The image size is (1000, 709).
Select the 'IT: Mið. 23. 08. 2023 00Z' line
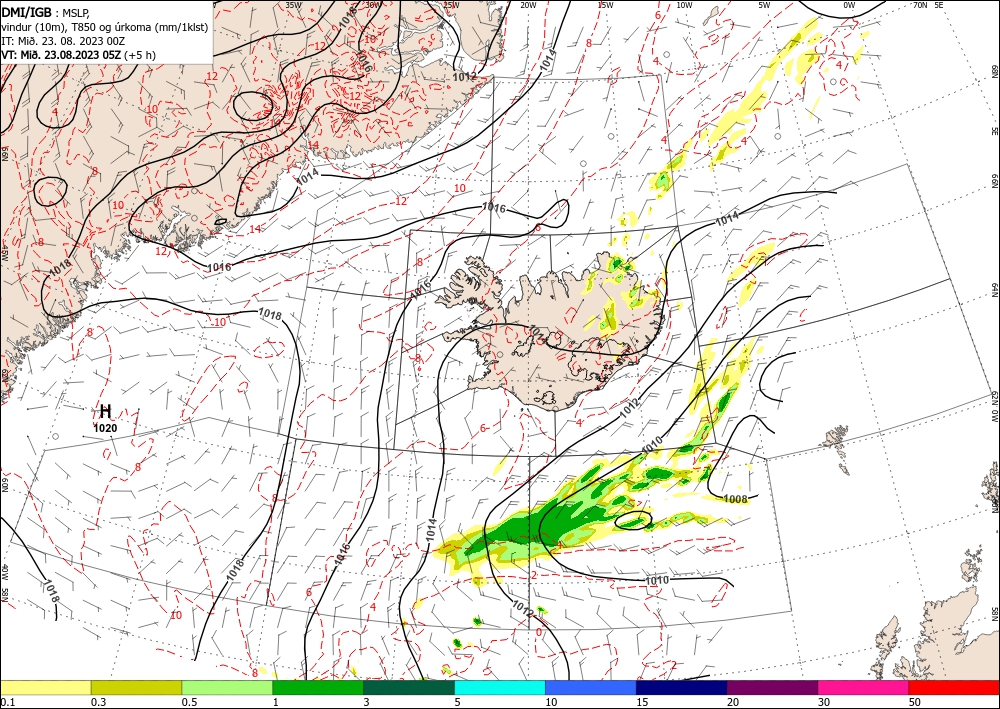(63, 41)
